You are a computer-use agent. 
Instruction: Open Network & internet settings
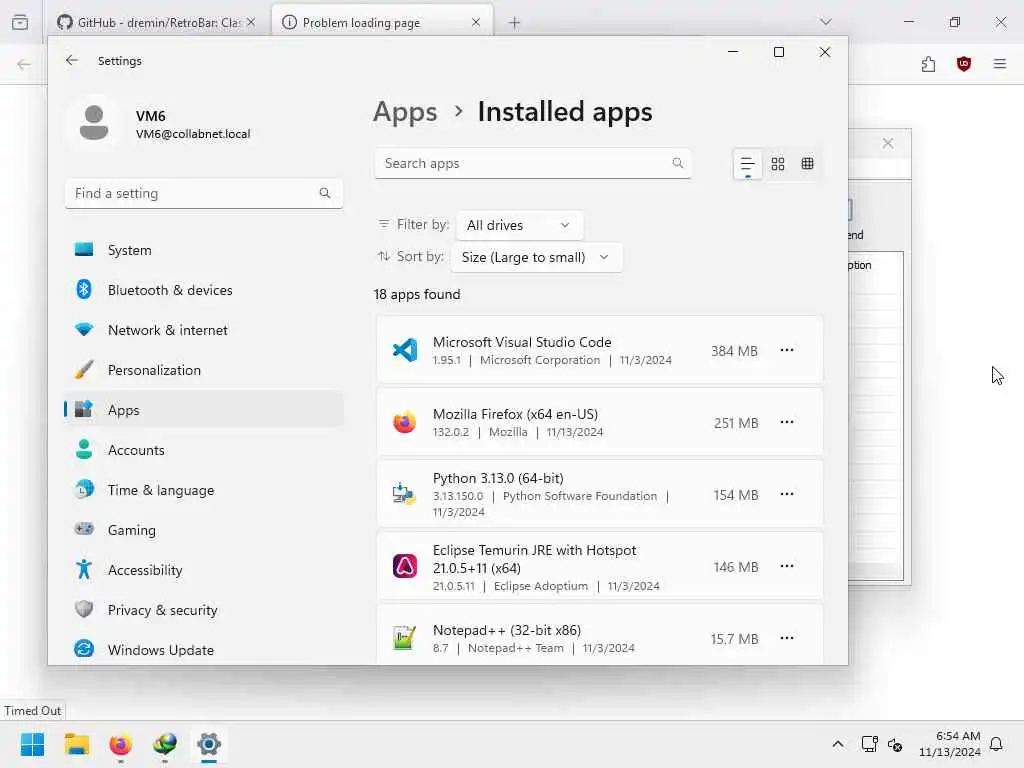coord(204,330)
